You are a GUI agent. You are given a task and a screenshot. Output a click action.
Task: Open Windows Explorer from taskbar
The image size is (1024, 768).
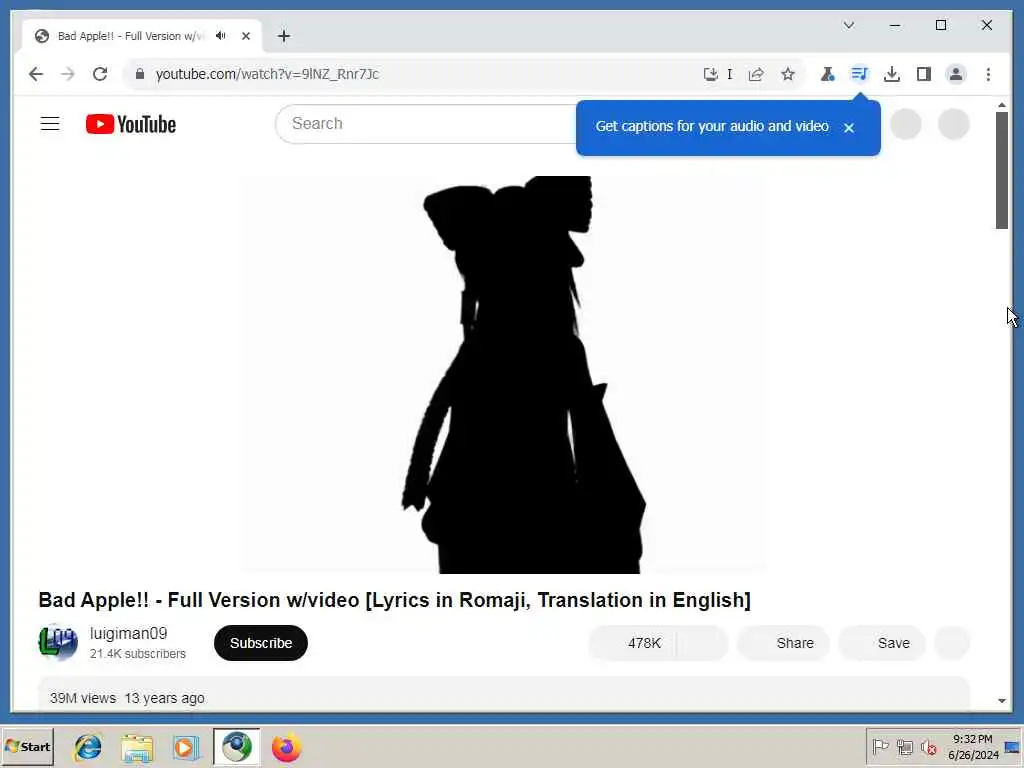point(137,747)
